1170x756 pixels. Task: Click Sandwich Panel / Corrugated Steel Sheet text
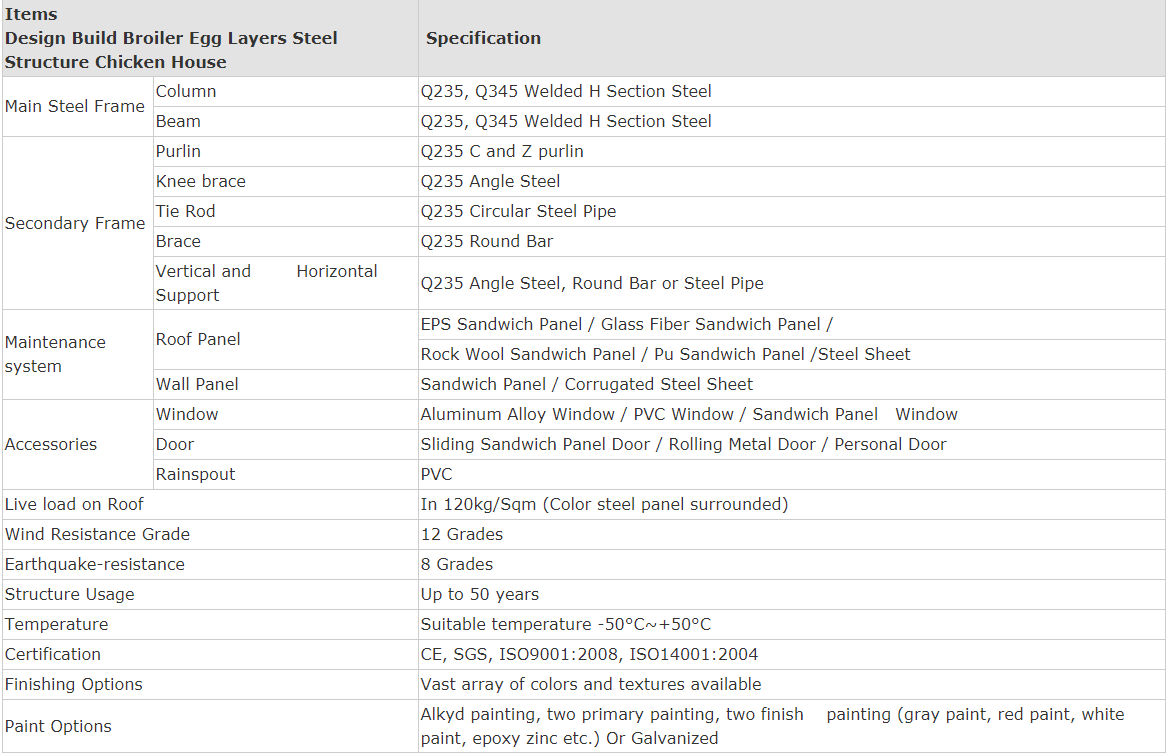tap(586, 384)
